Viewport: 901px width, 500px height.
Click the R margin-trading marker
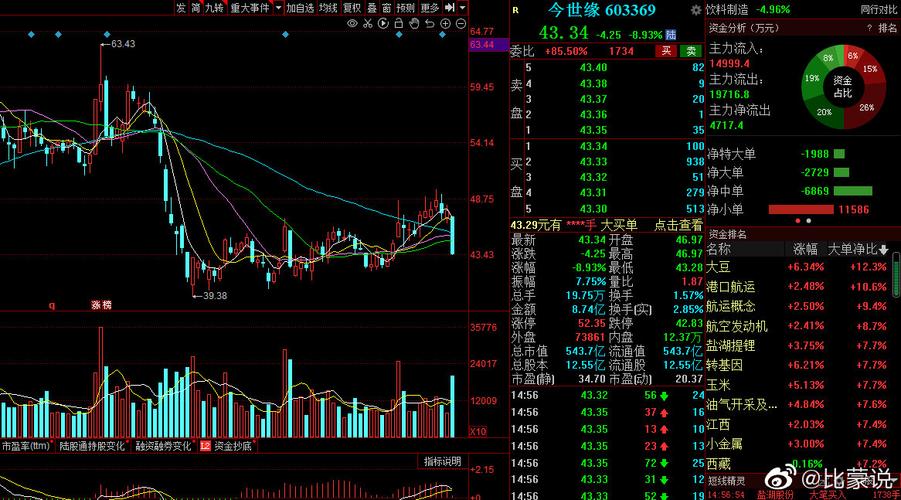(515, 10)
